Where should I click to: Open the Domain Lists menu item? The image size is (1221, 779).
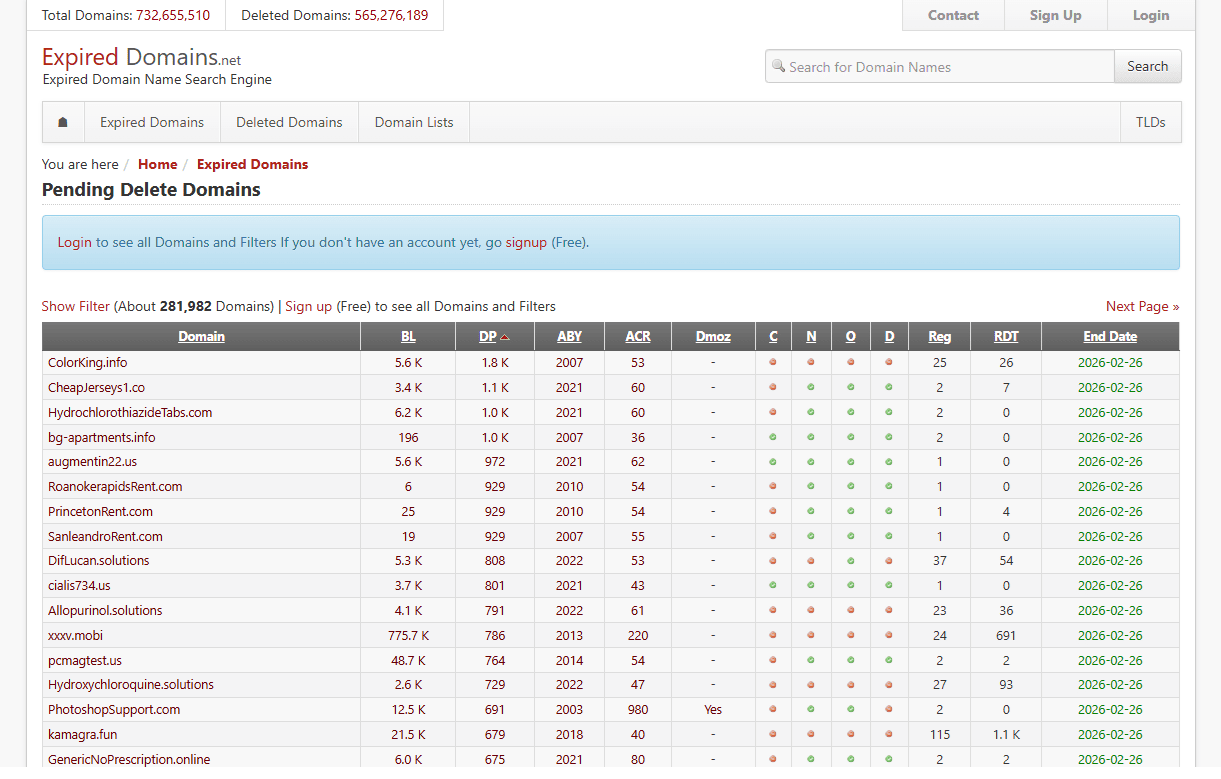coord(414,122)
